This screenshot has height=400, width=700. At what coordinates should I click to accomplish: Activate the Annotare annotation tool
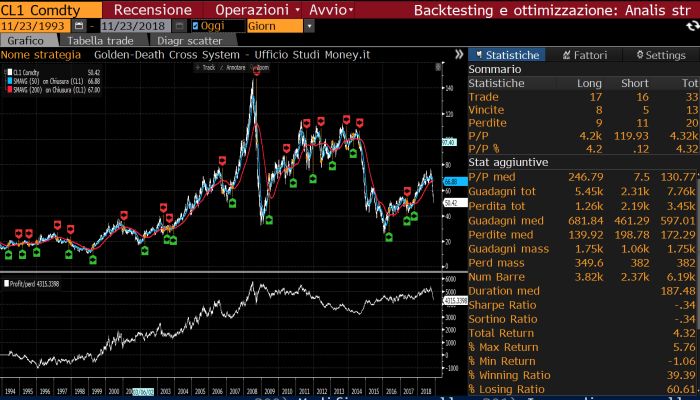click(233, 68)
